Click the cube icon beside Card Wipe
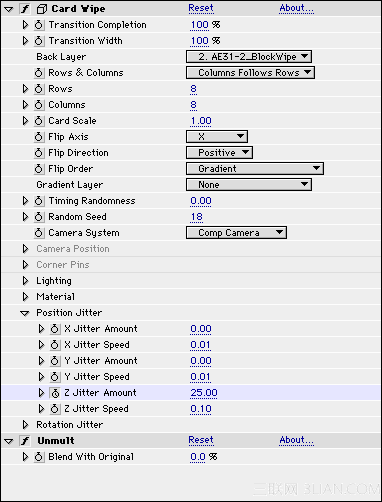 click(42, 9)
